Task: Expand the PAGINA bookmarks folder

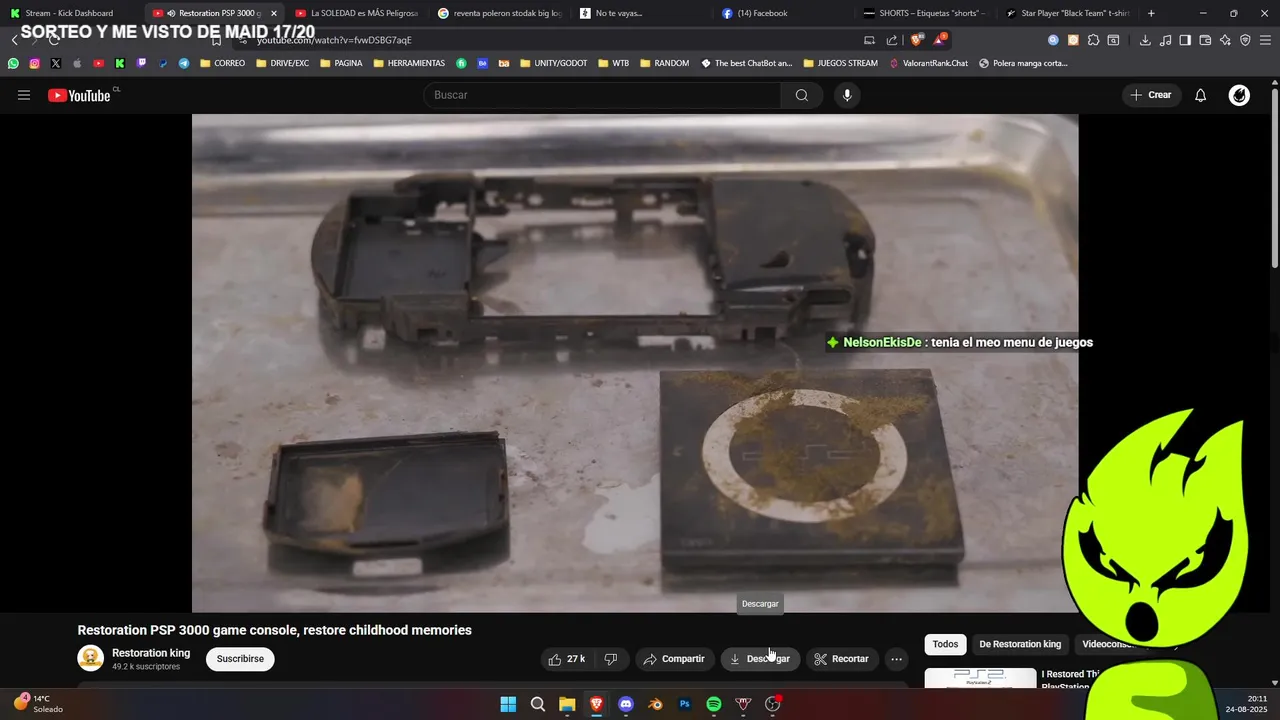Action: (340, 63)
